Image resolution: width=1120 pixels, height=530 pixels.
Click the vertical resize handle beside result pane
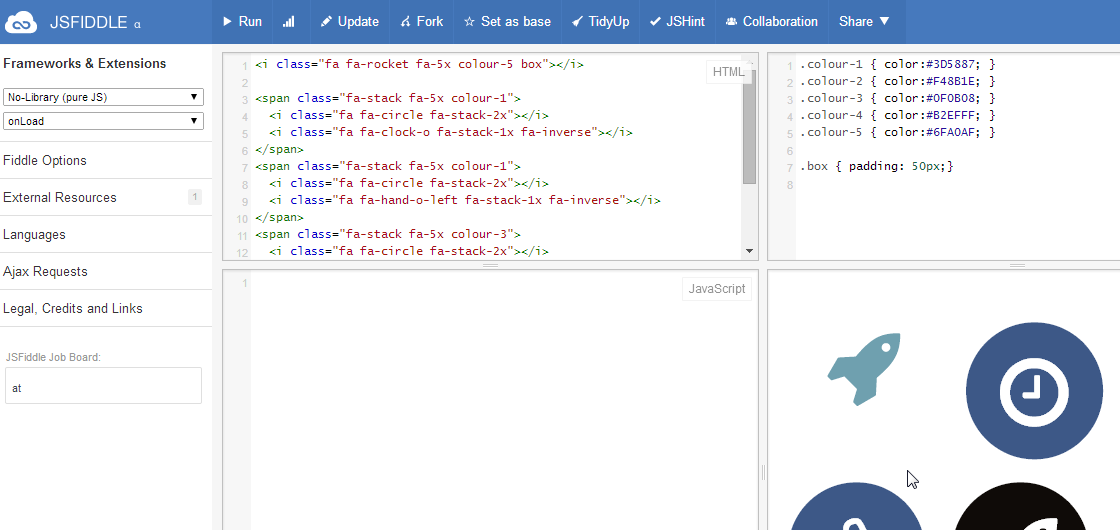[763, 472]
